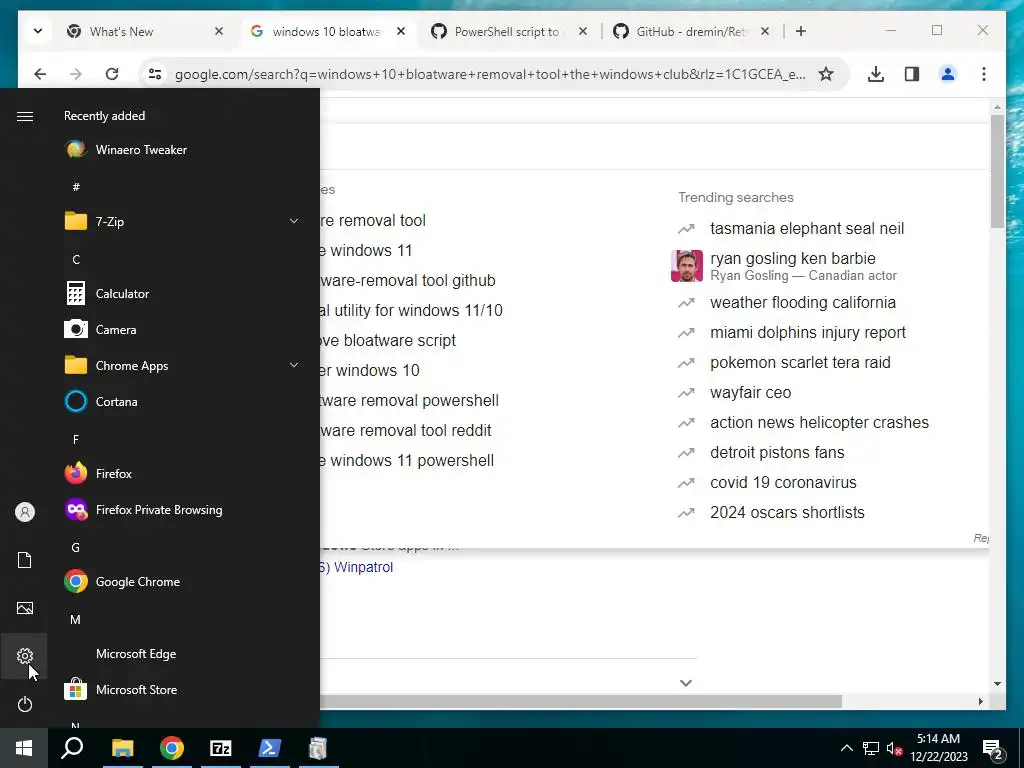The height and width of the screenshot is (768, 1024).
Task: Click the Windows Start button
Action: tap(24, 748)
